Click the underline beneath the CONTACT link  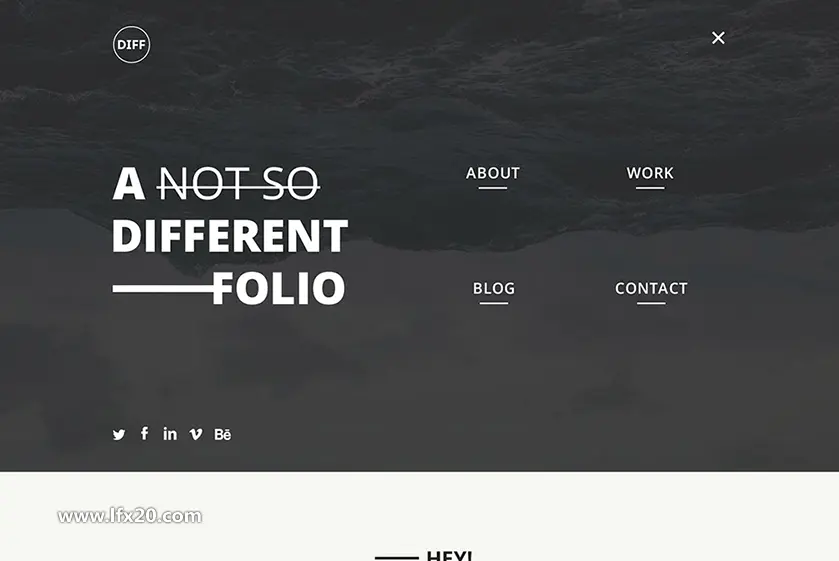tap(651, 304)
